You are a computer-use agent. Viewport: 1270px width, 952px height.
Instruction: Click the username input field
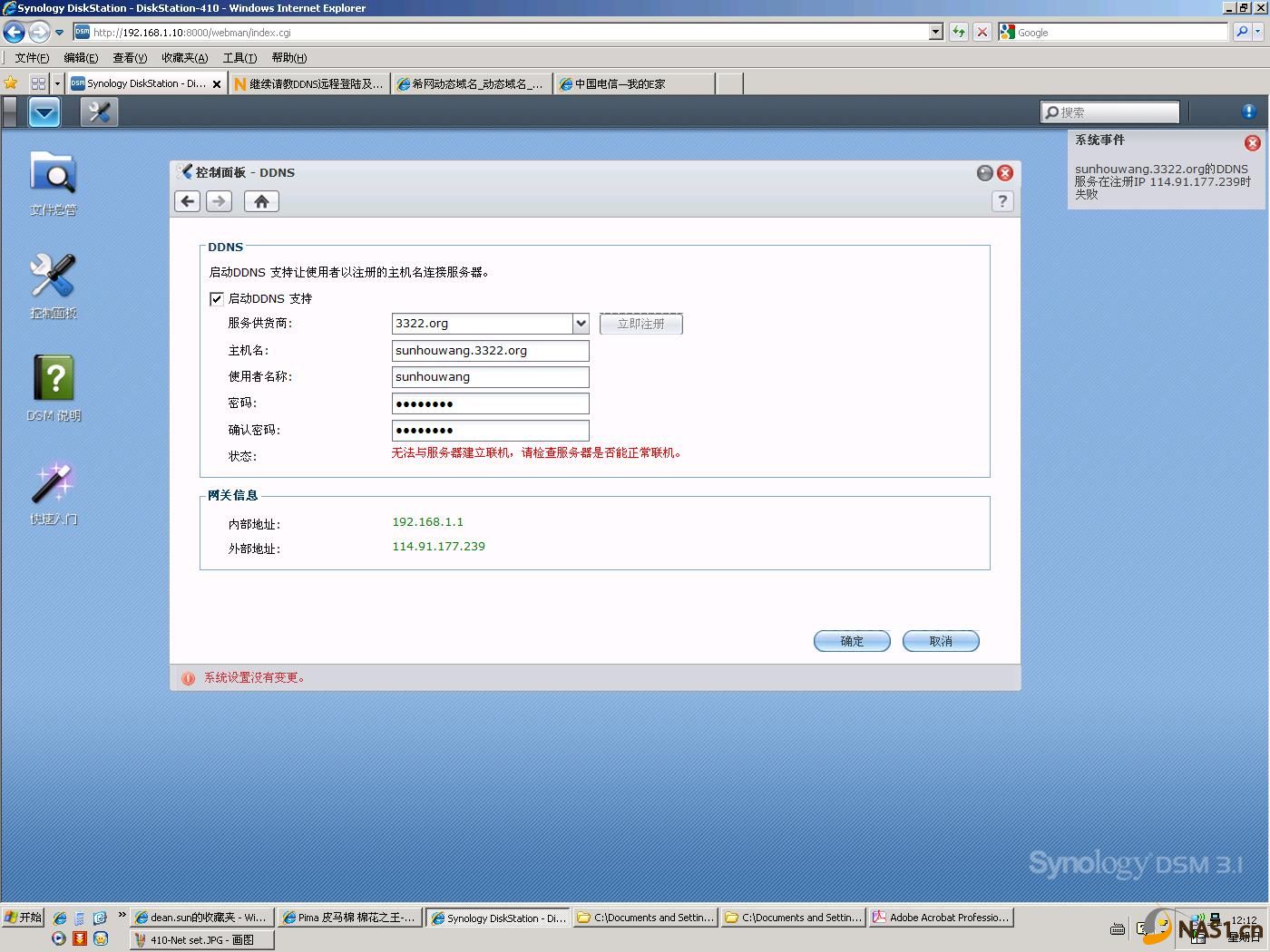tap(491, 376)
